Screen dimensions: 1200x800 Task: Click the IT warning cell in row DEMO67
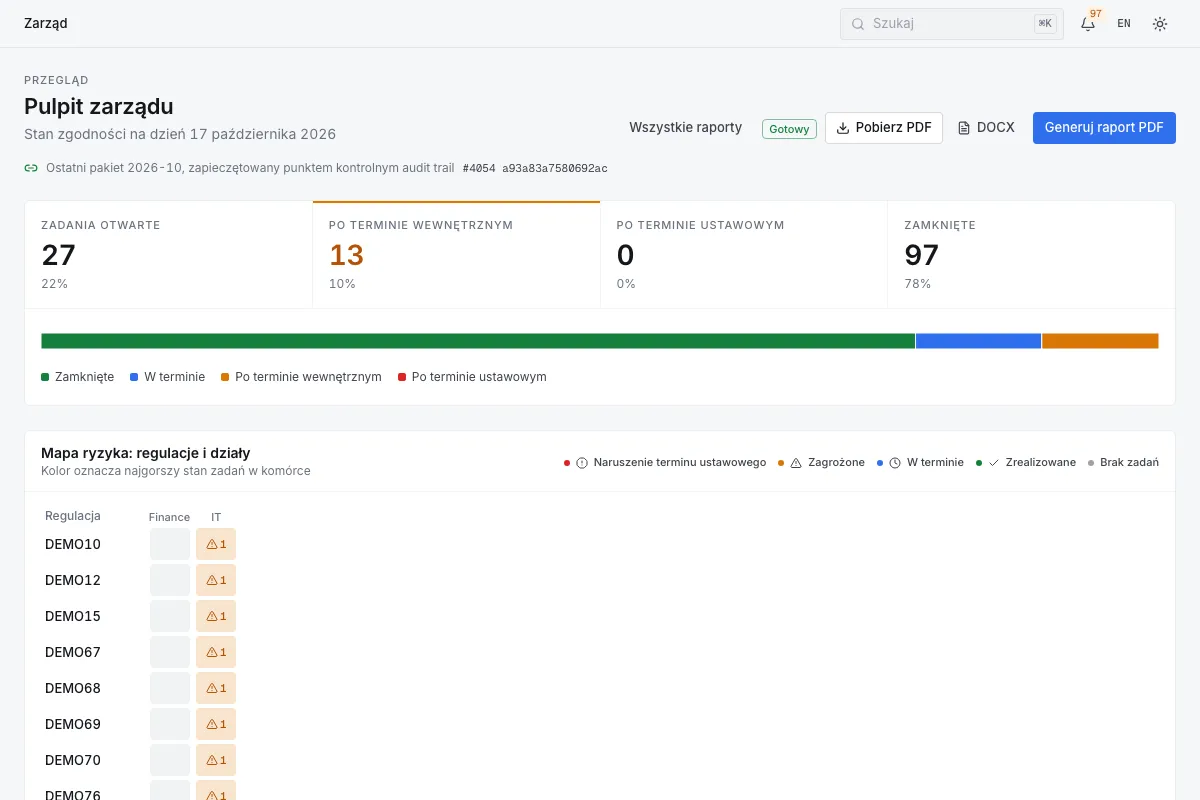tap(216, 652)
